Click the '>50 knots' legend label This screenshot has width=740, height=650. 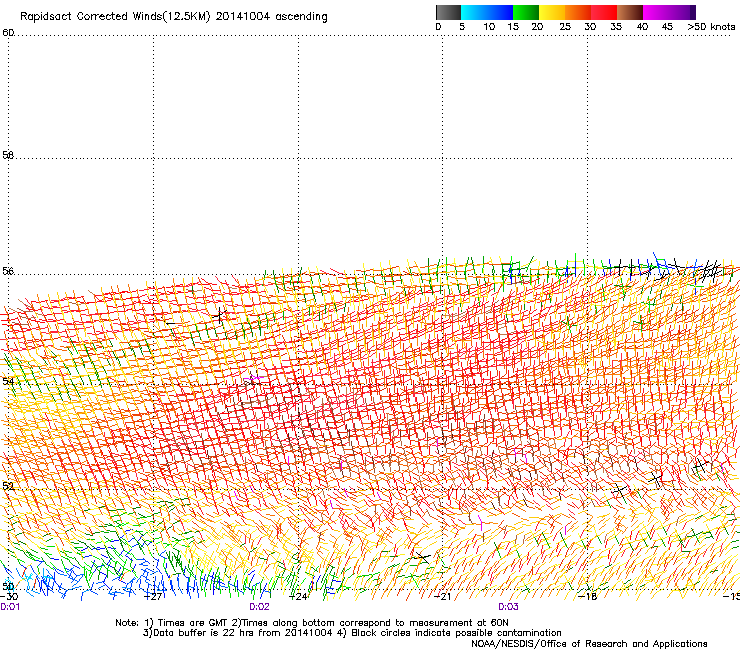coord(711,27)
